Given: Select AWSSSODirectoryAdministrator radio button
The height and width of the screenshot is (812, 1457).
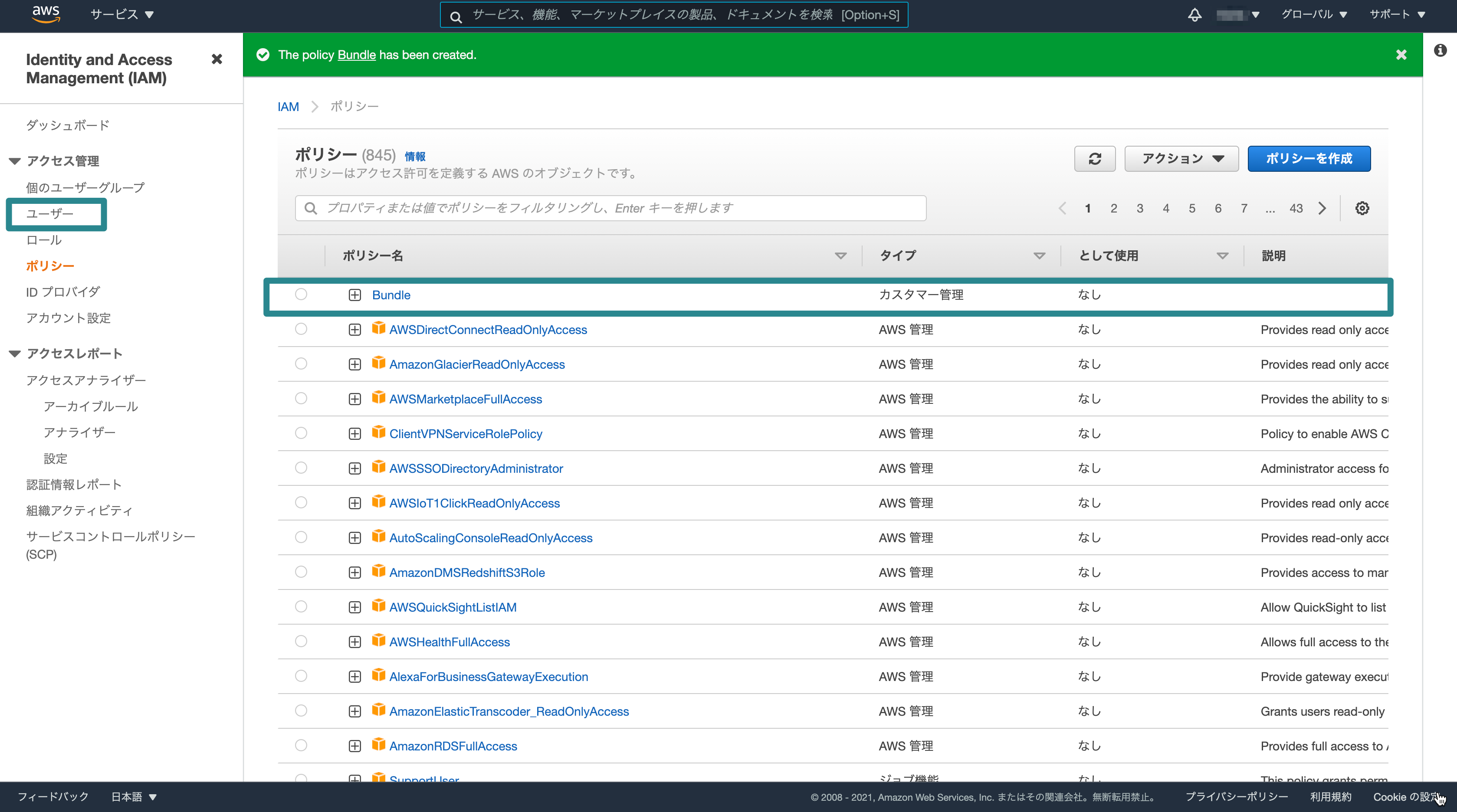Looking at the screenshot, I should 301,468.
